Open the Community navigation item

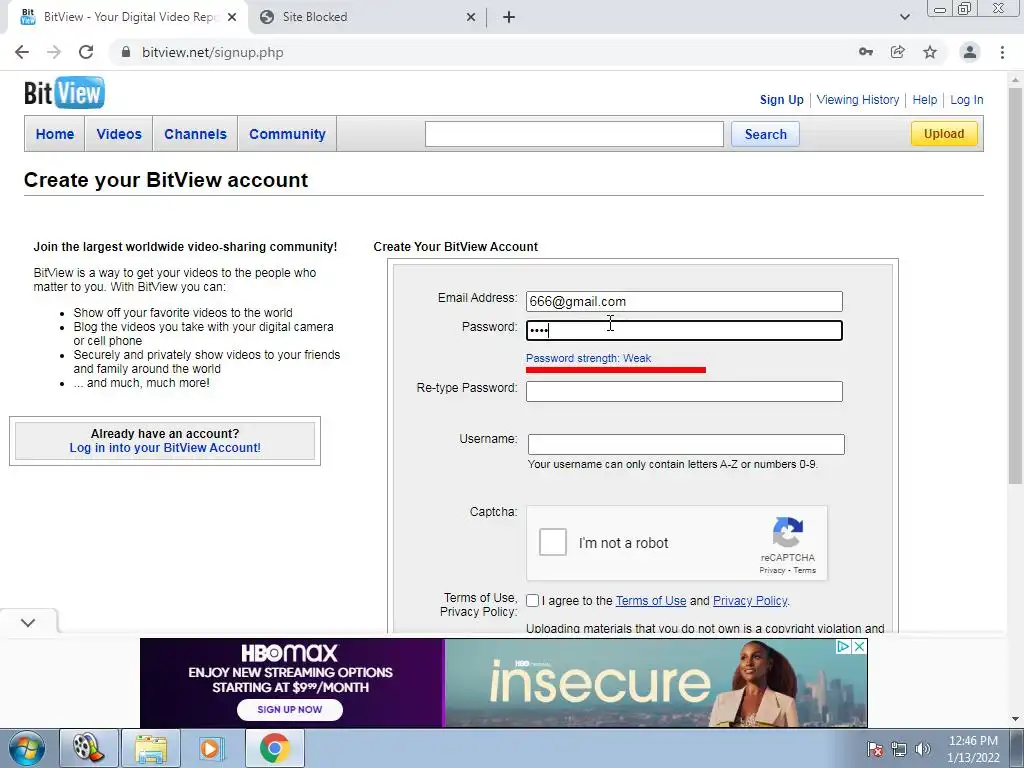tap(287, 134)
